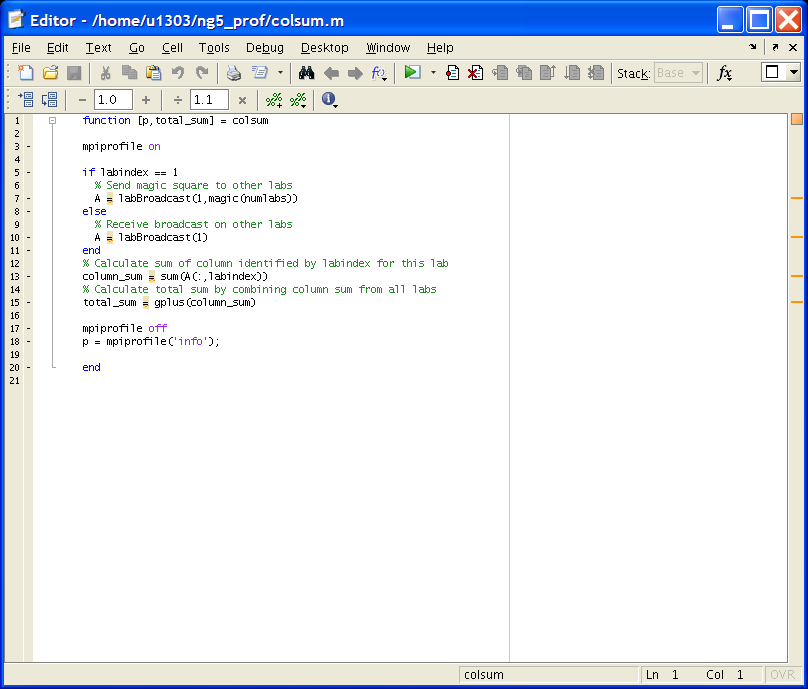The image size is (808, 689).
Task: Open the cell mode info icon
Action: tap(329, 99)
